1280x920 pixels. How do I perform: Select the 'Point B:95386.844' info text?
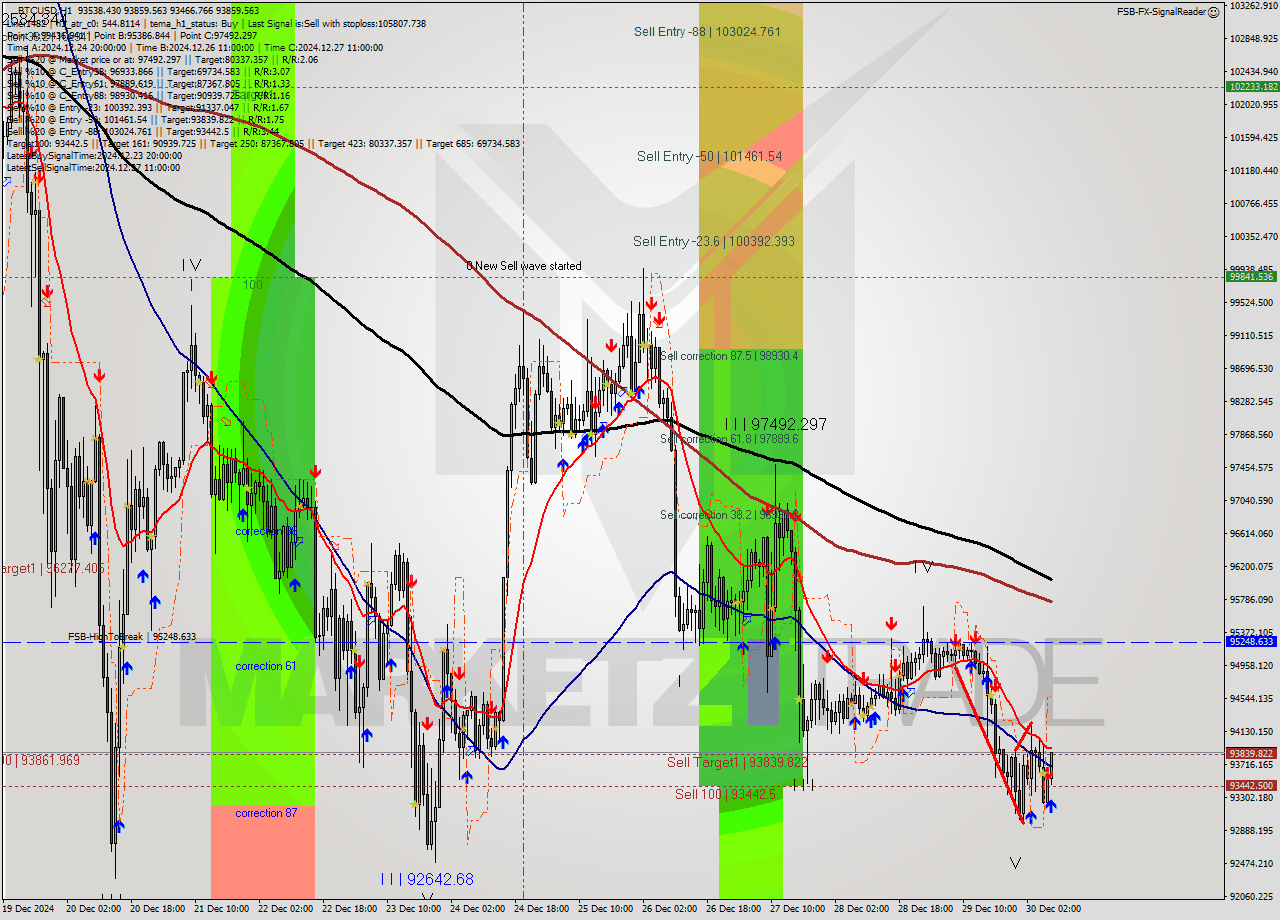(132, 36)
